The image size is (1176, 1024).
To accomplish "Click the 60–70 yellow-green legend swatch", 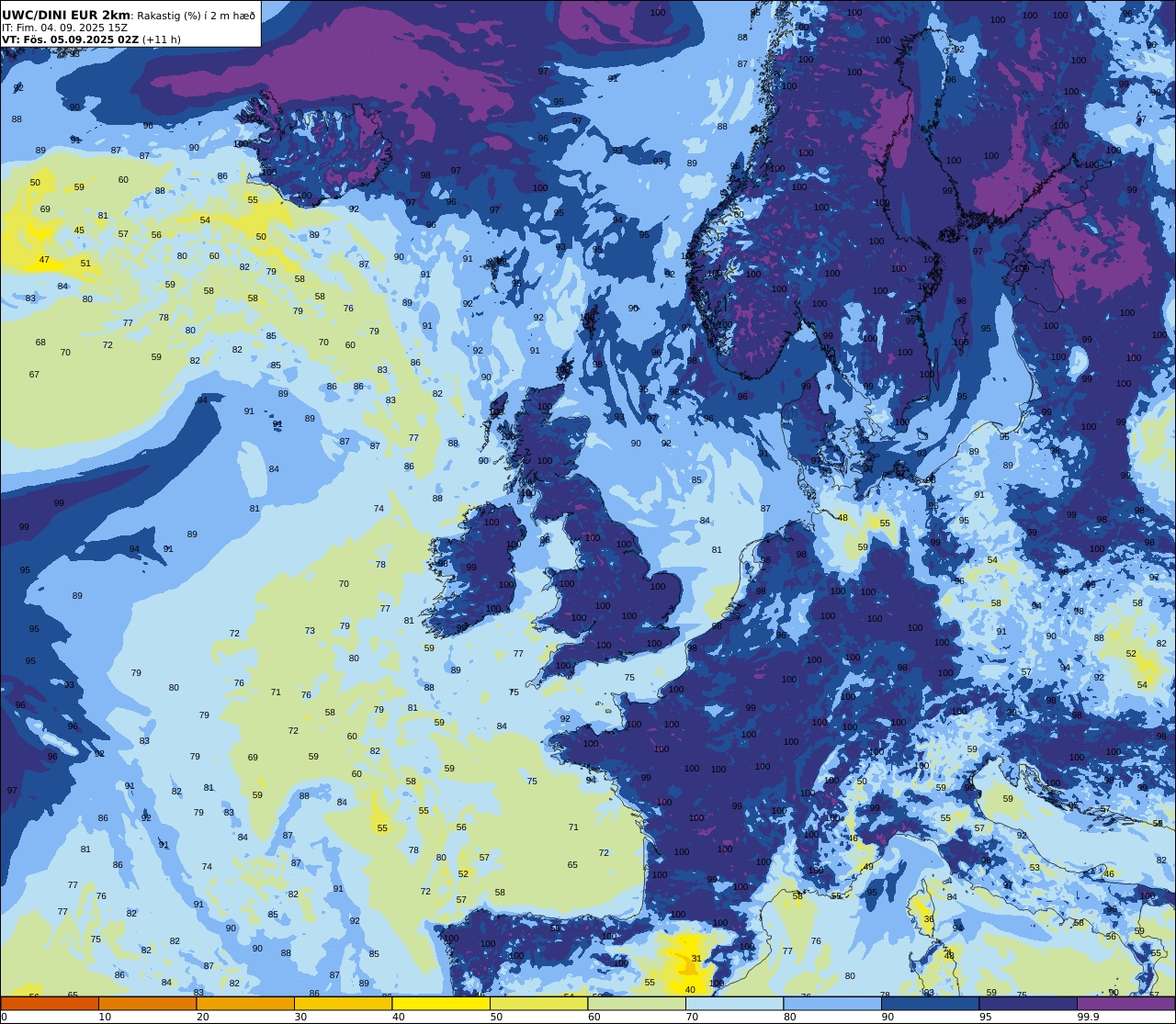I will [x=637, y=1004].
